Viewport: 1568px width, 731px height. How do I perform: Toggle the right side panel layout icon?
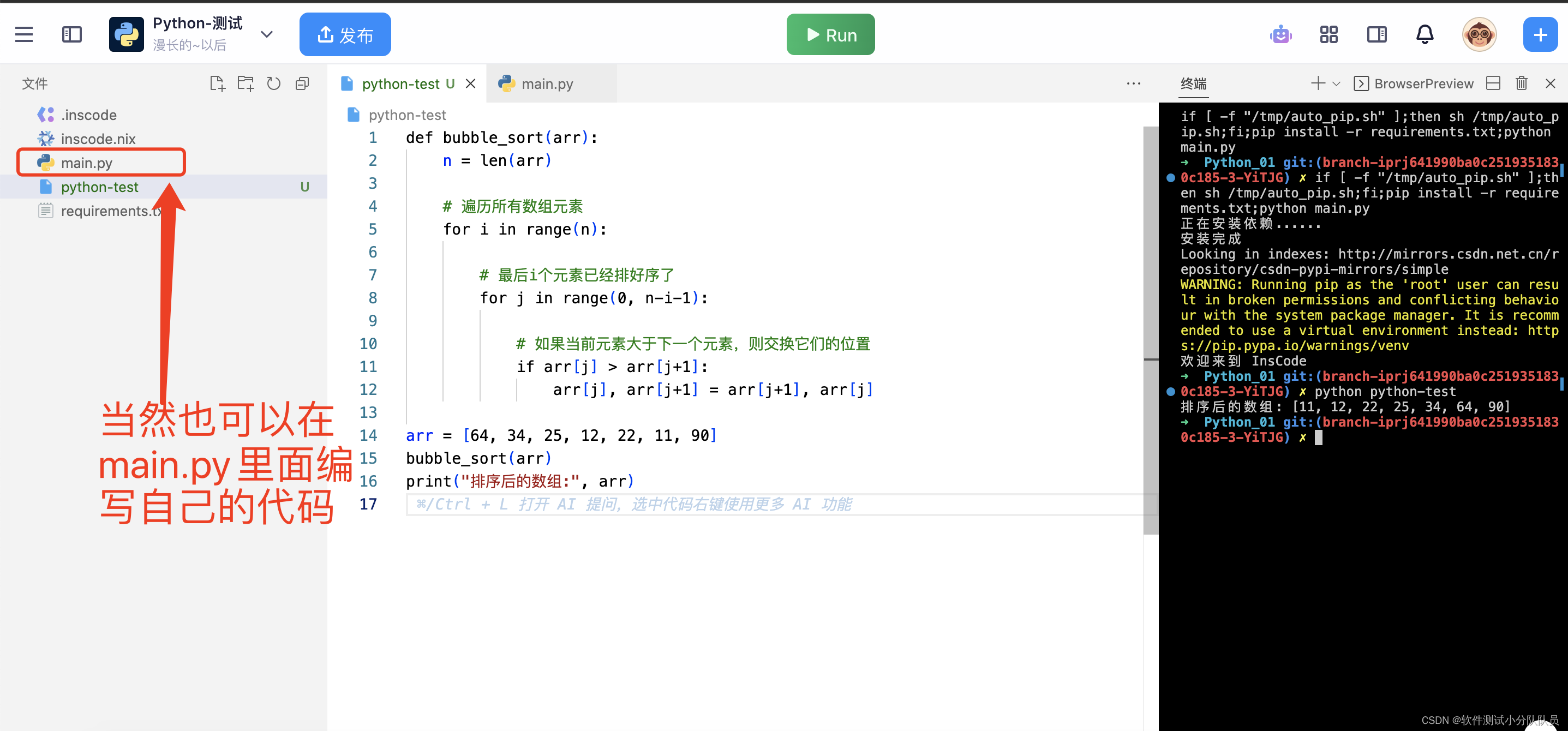1377,35
